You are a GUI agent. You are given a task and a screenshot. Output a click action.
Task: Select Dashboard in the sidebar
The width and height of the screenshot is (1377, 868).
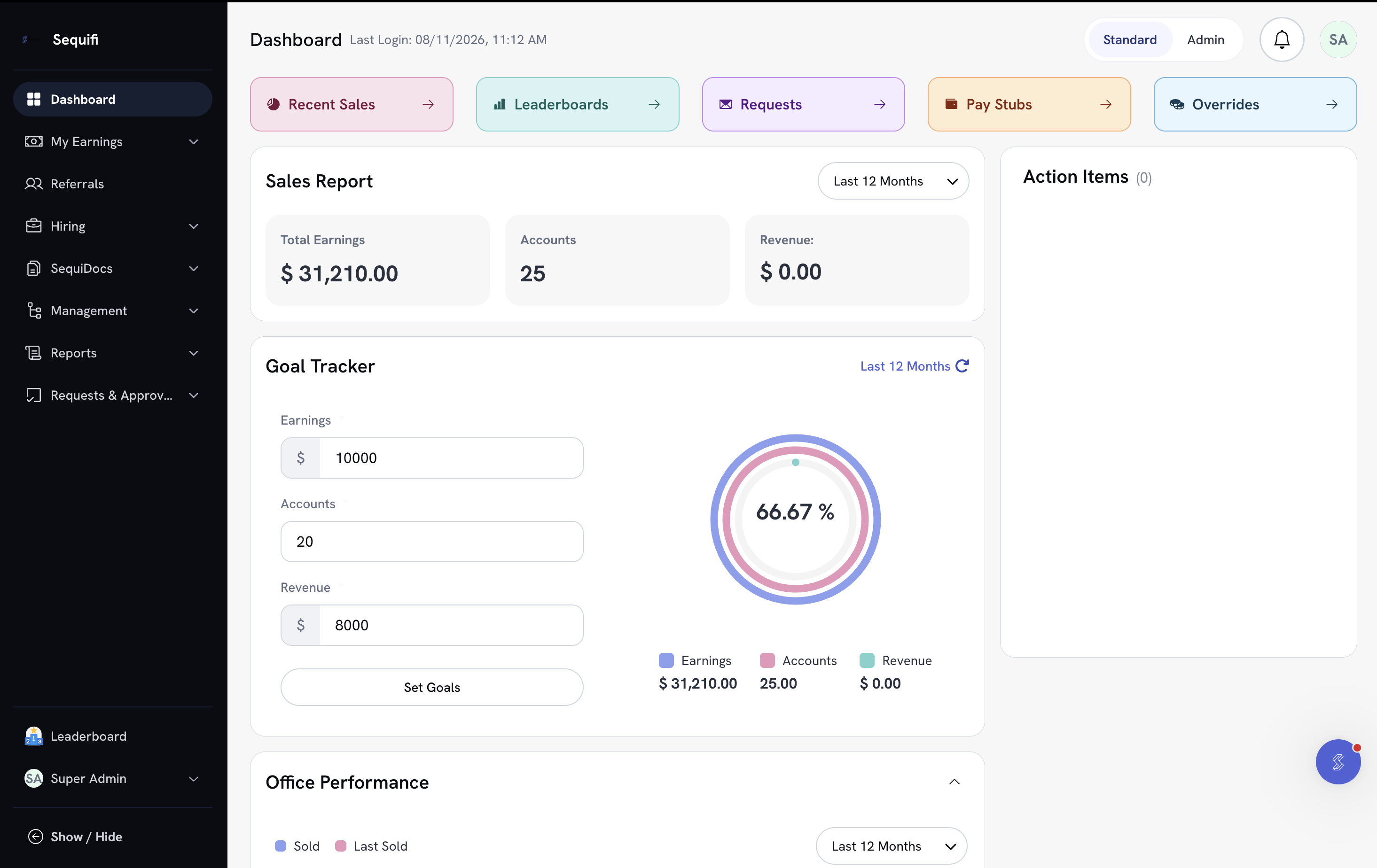point(113,99)
